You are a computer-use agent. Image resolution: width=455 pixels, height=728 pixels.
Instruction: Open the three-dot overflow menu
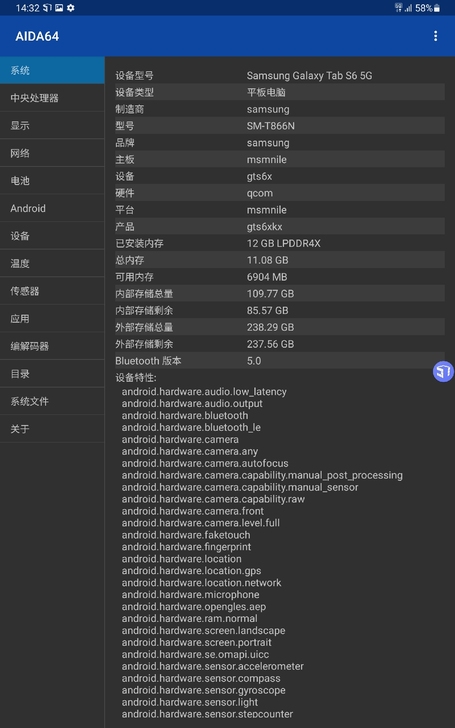tap(435, 36)
